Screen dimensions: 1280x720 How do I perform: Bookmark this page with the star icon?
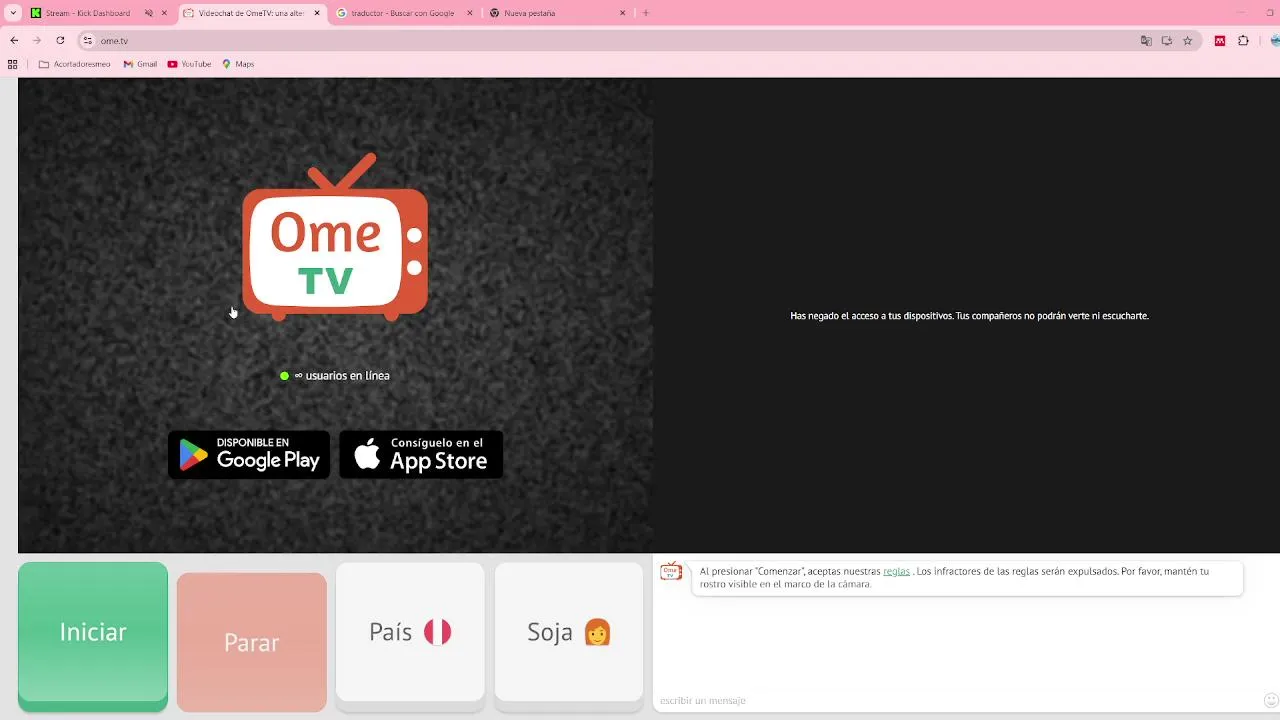(x=1187, y=41)
